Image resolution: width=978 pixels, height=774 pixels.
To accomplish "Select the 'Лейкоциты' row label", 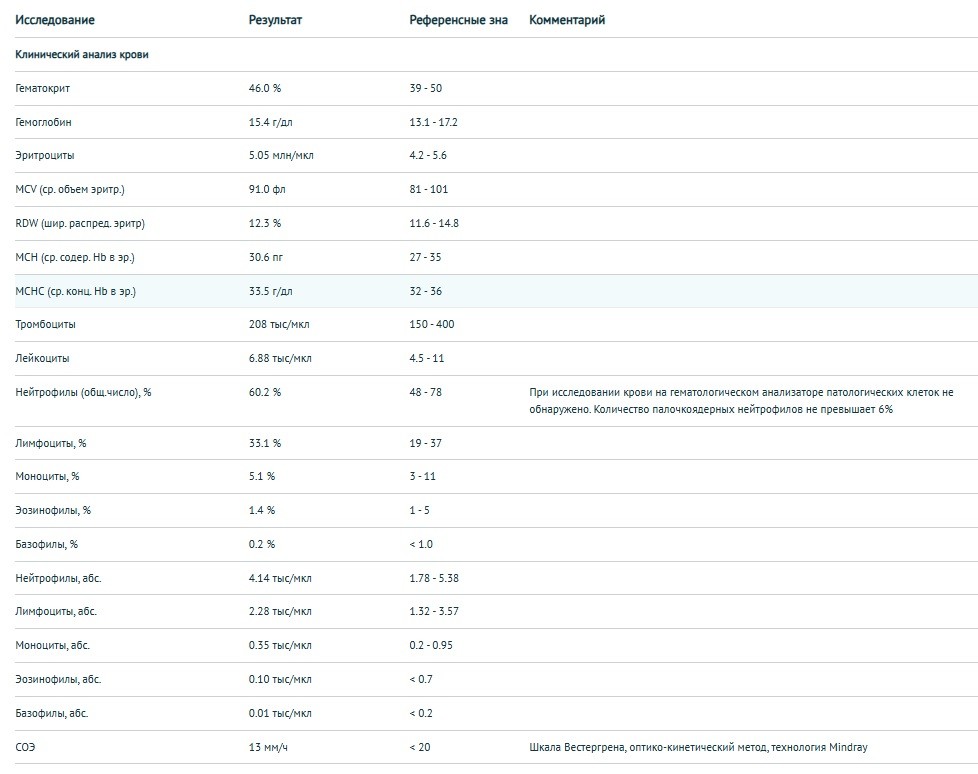I will point(43,359).
